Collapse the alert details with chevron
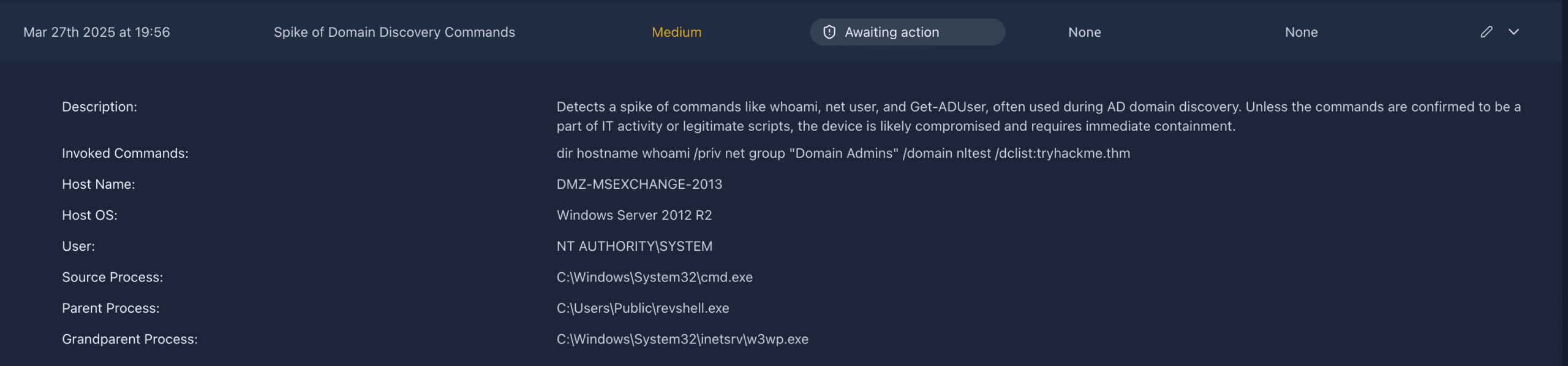 click(1513, 32)
